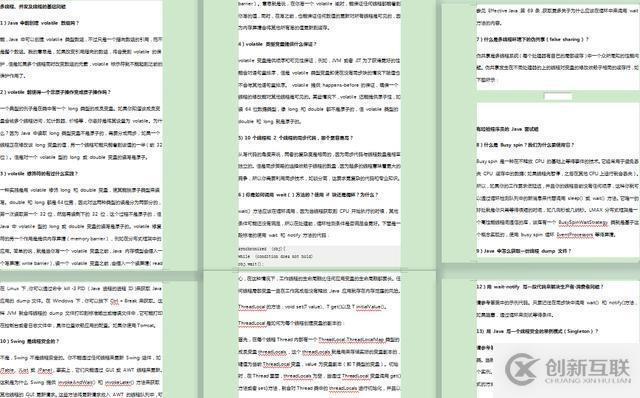Click heading "1) Java 中能创建 volatile 数组吗"

40,23
